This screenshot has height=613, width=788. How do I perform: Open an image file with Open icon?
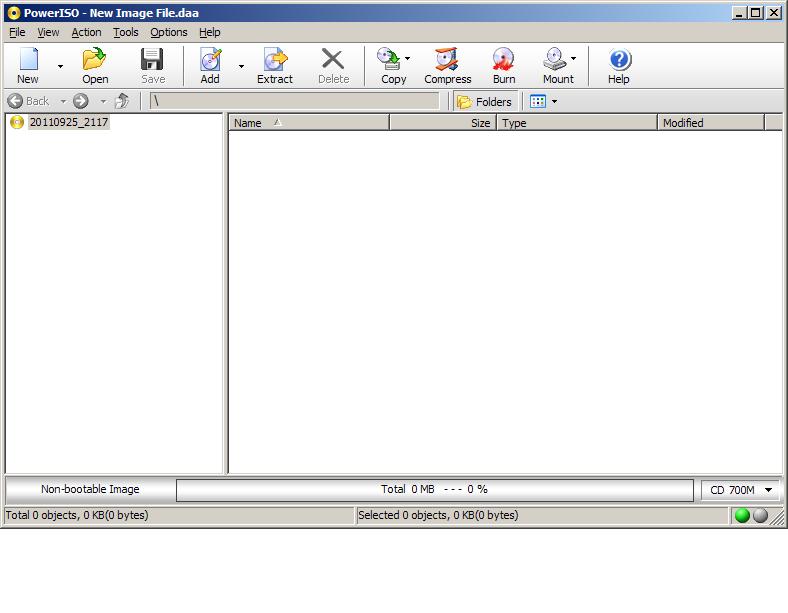[95, 66]
